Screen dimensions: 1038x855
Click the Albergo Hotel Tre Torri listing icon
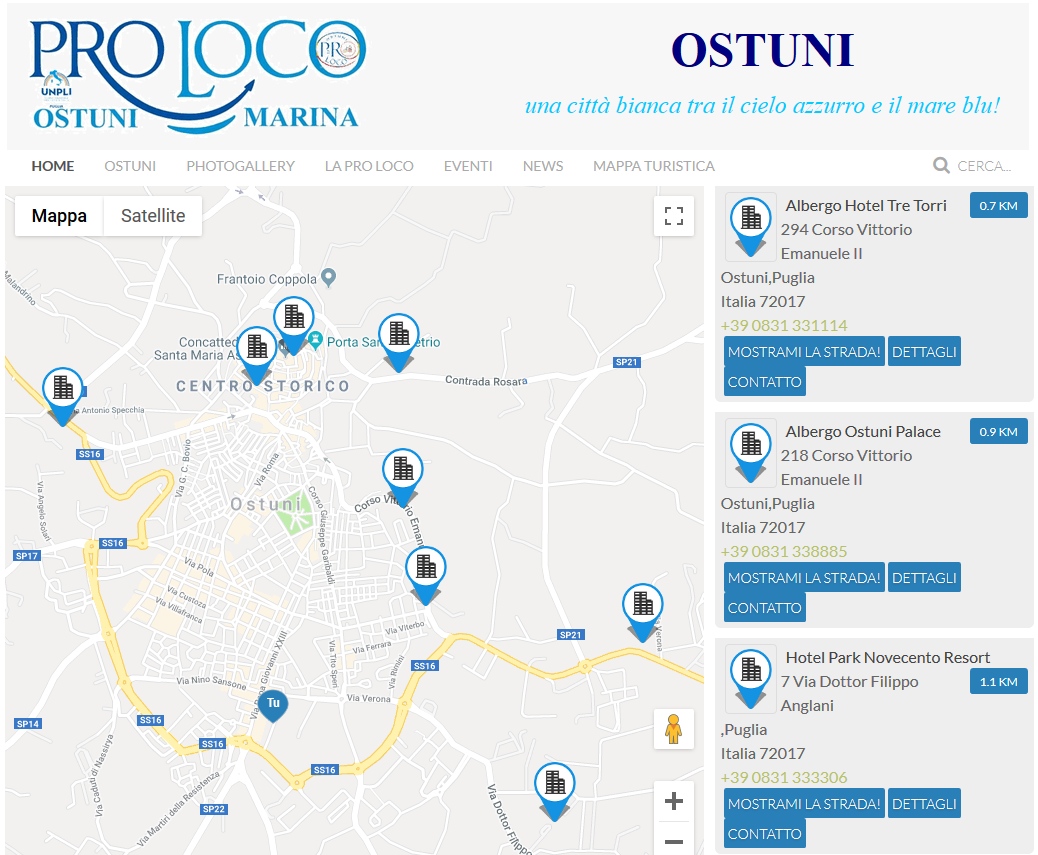click(x=751, y=226)
